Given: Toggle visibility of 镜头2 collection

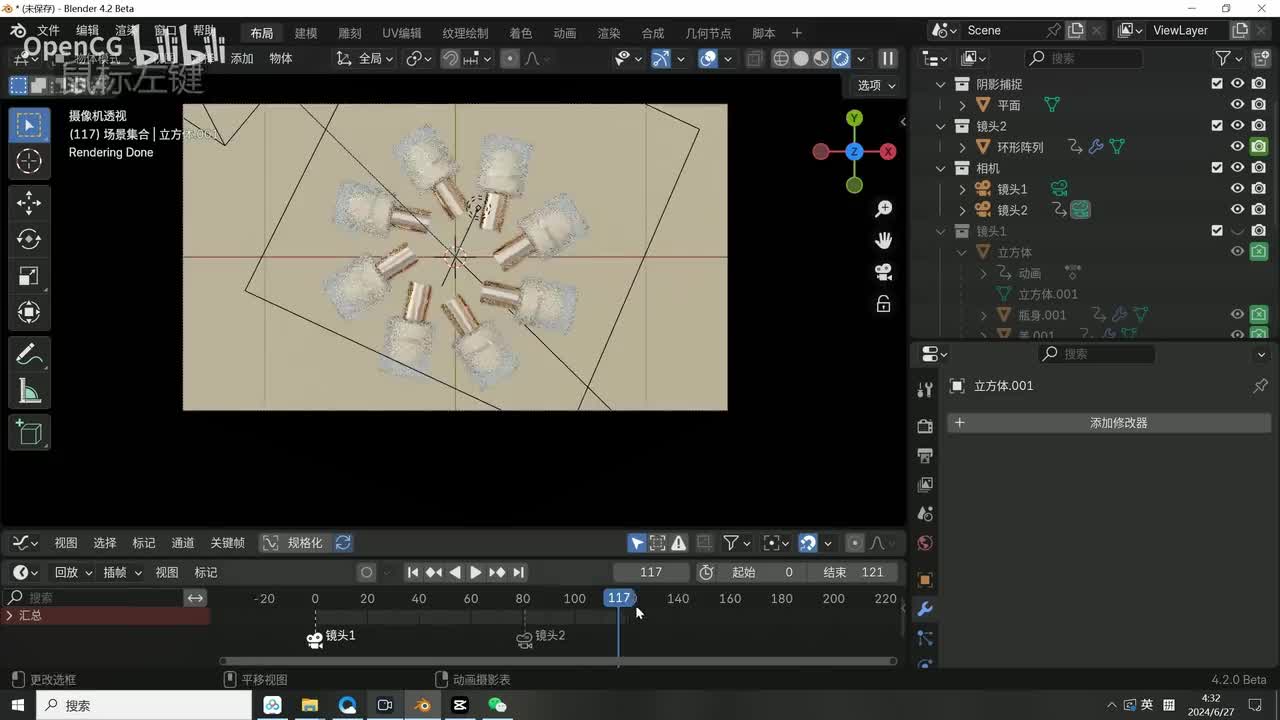Looking at the screenshot, I should coord(1237,126).
